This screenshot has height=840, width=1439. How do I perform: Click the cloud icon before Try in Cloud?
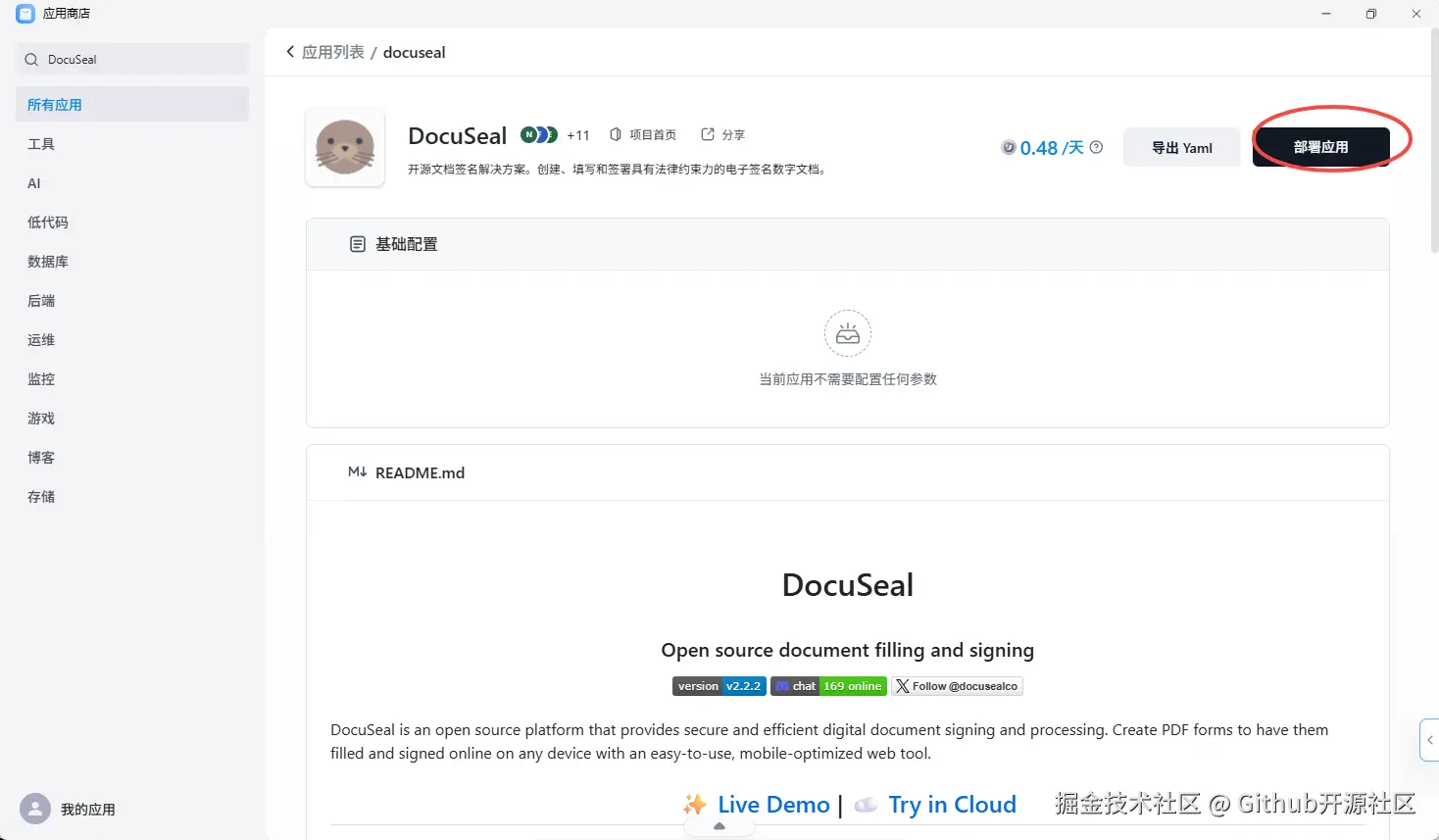pyautogui.click(x=866, y=805)
